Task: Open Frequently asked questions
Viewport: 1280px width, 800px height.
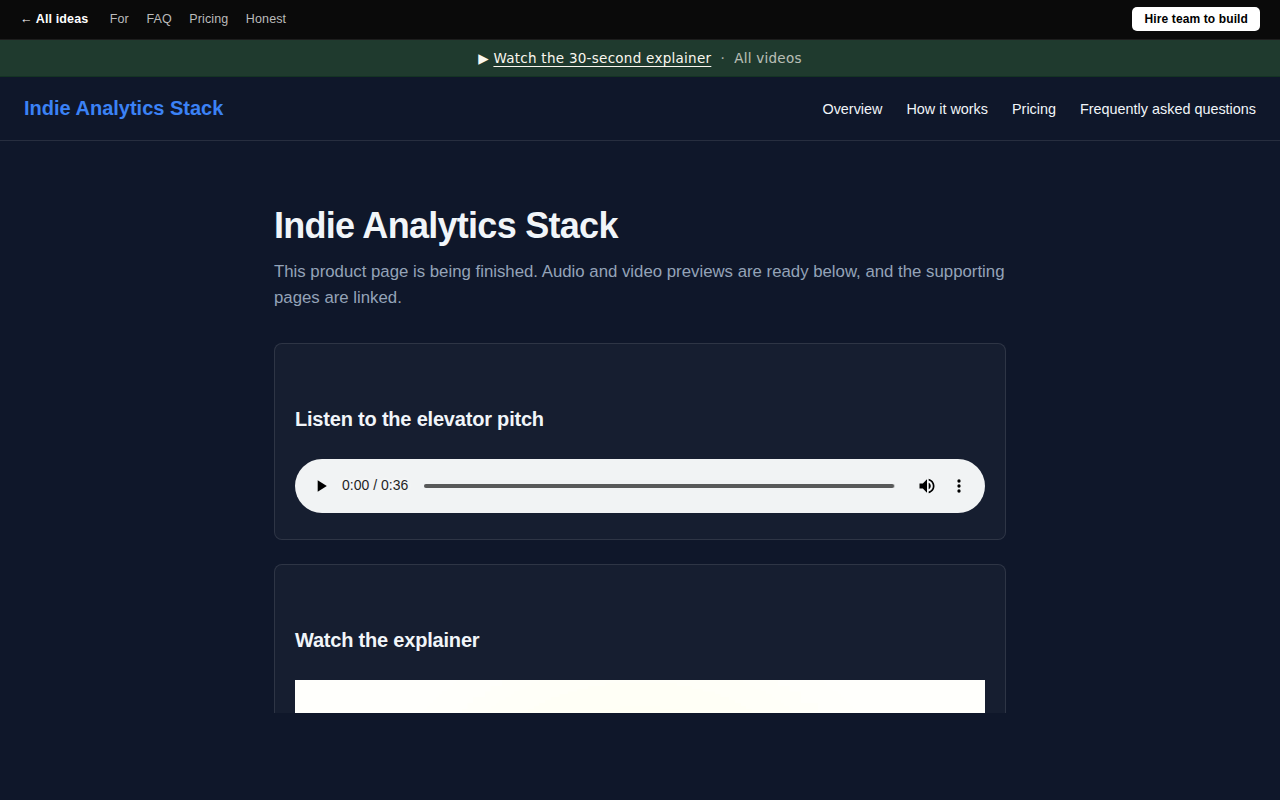Action: [x=1168, y=109]
